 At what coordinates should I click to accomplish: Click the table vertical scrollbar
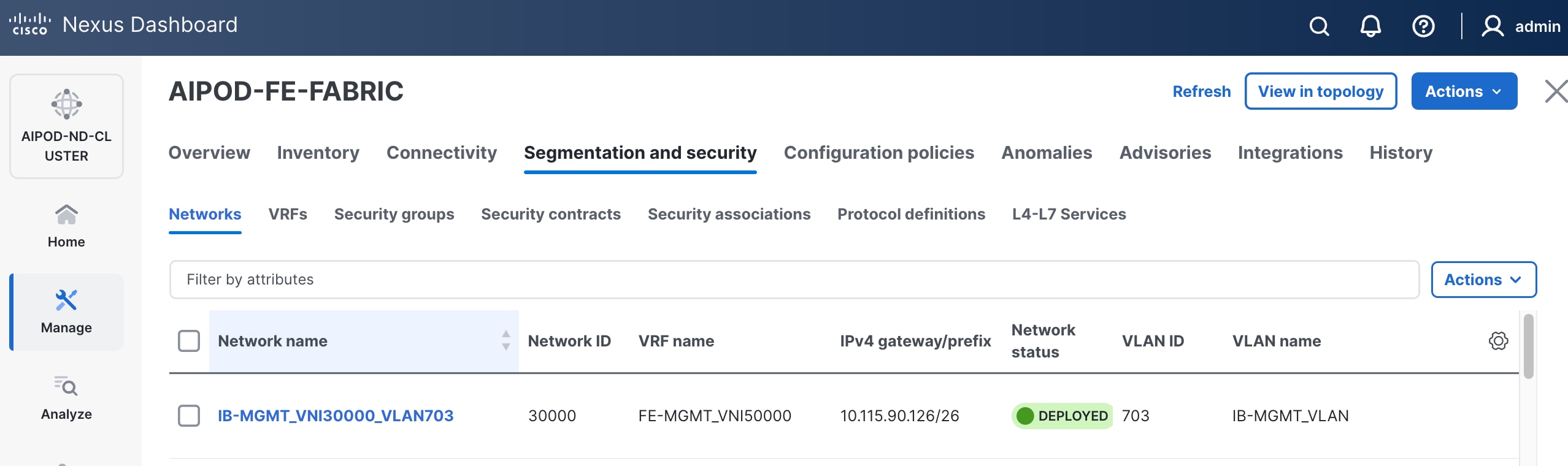(x=1528, y=346)
